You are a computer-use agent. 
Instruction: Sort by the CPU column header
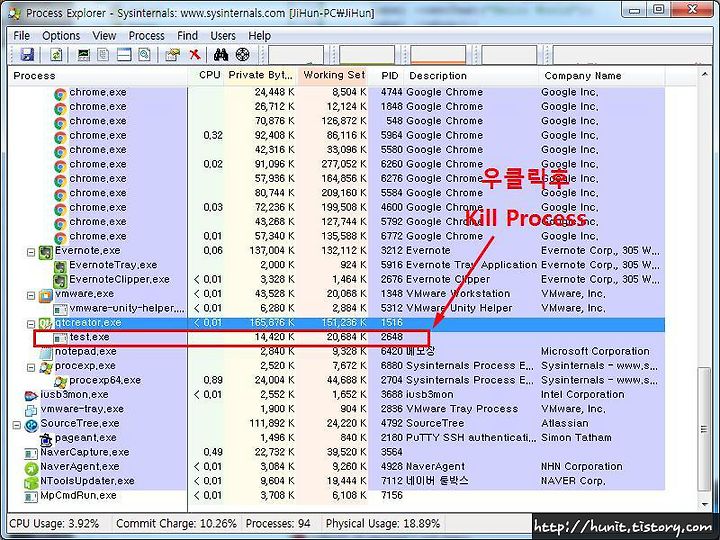[x=206, y=76]
